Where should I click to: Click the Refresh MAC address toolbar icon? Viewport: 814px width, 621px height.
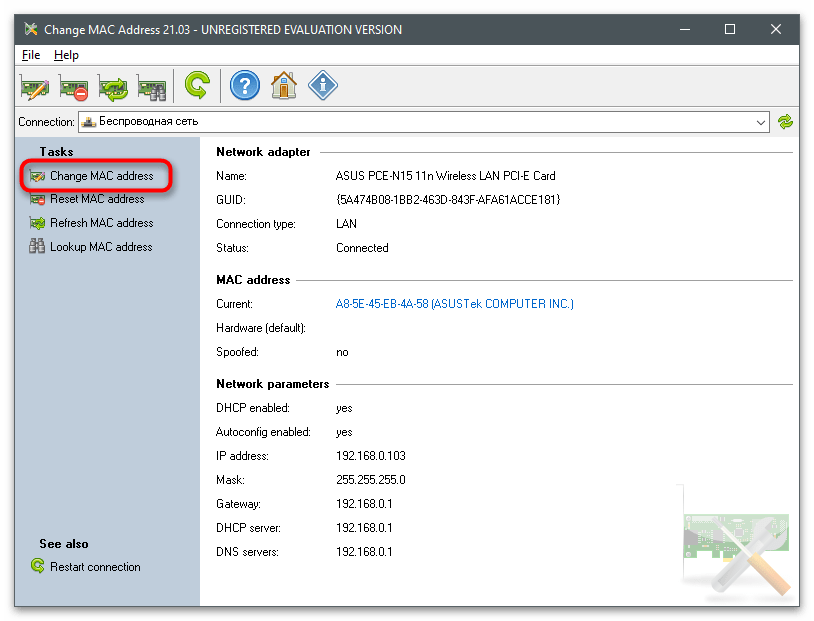point(113,86)
